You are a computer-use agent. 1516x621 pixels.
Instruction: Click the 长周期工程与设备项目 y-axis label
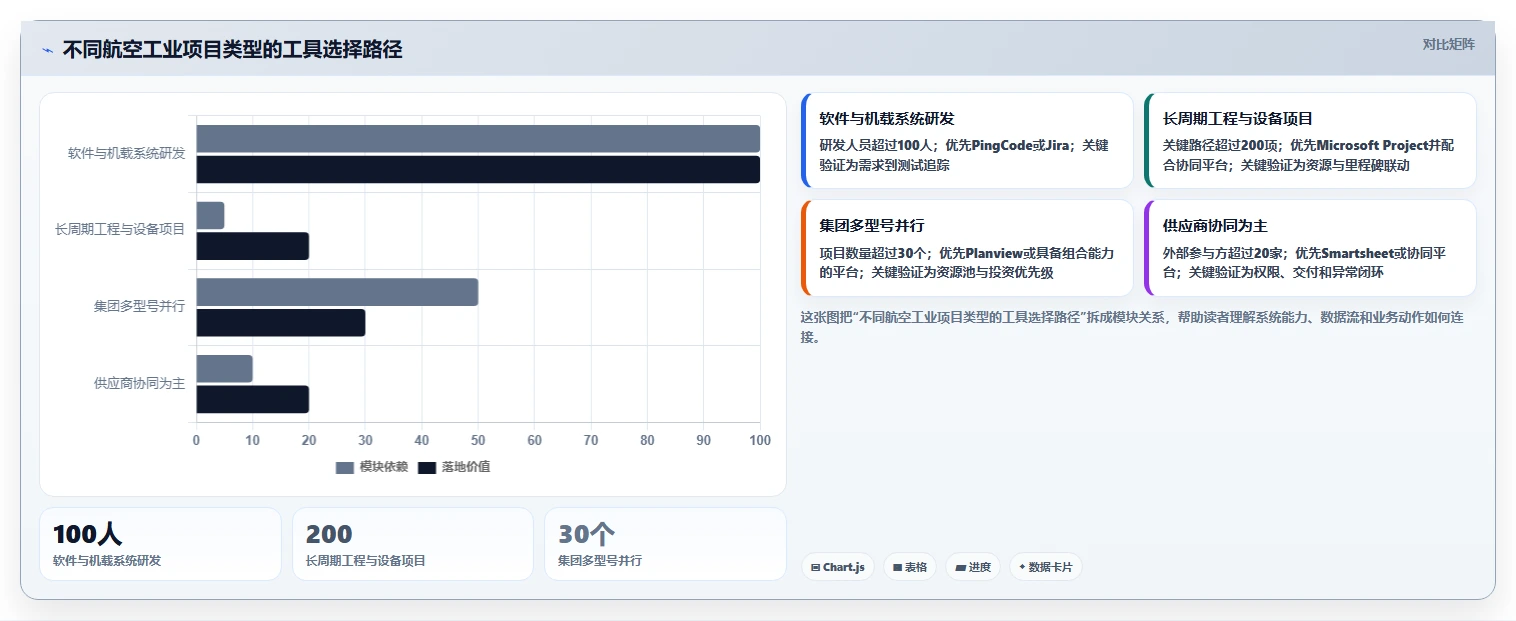[x=120, y=230]
